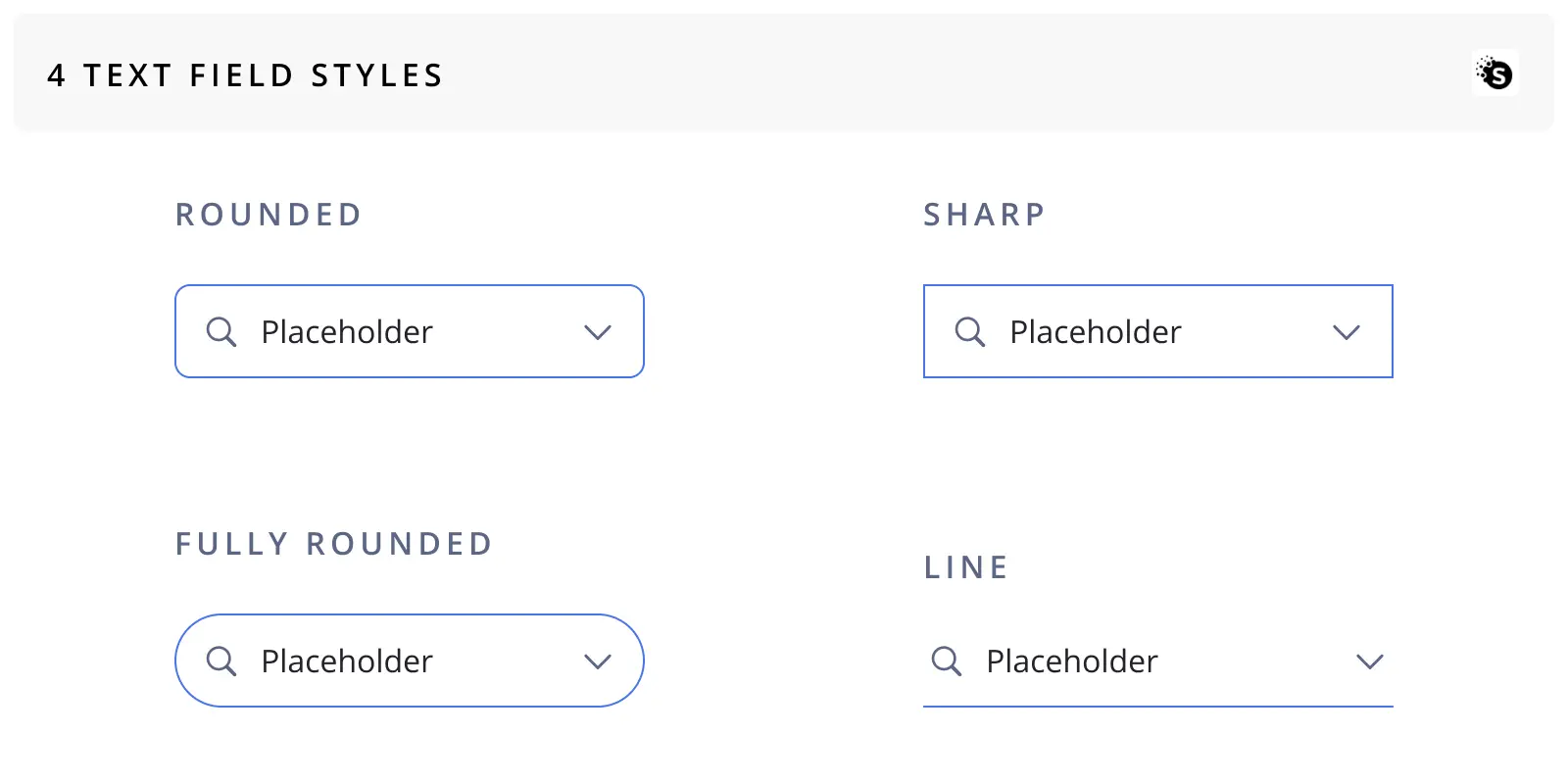Focus the Sharp Placeholder text field
This screenshot has height=784, width=1568.
1158,331
